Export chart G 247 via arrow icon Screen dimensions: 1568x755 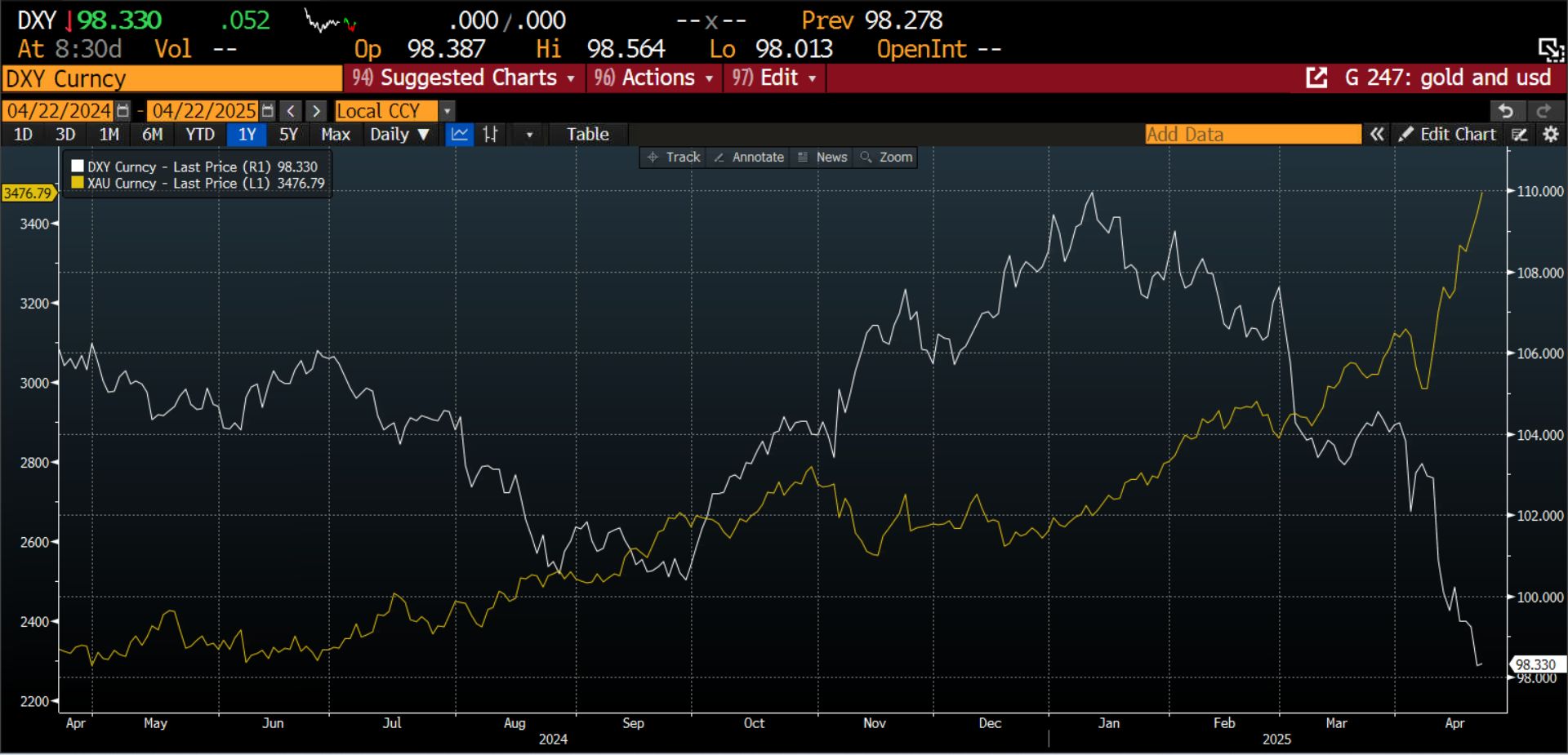1316,78
